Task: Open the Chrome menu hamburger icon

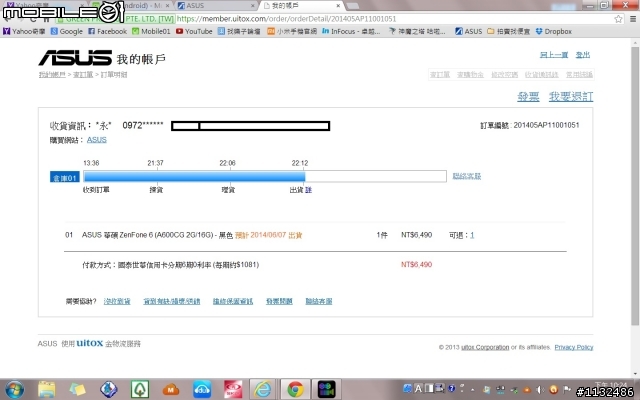Action: coord(633,19)
